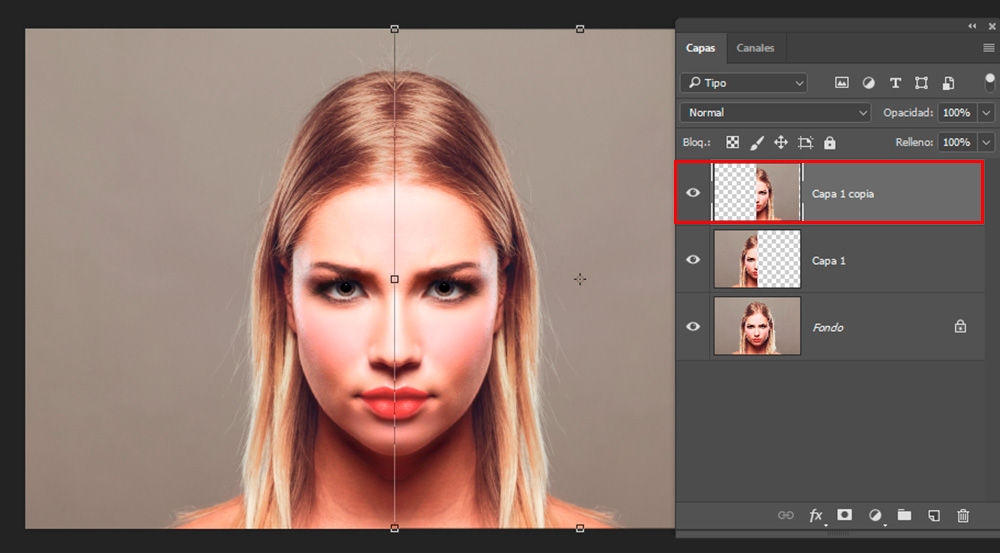
Task: Expand the Opacidad slider arrow
Action: coord(987,113)
